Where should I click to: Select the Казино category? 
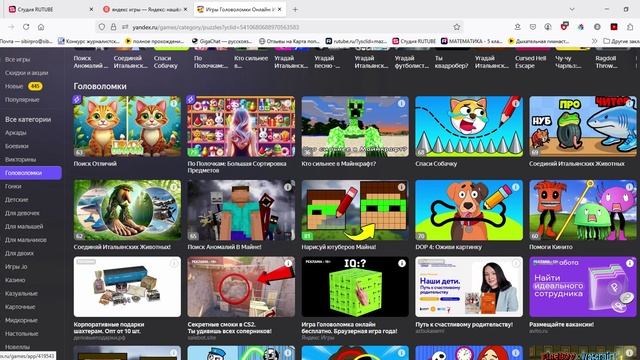tap(15, 280)
